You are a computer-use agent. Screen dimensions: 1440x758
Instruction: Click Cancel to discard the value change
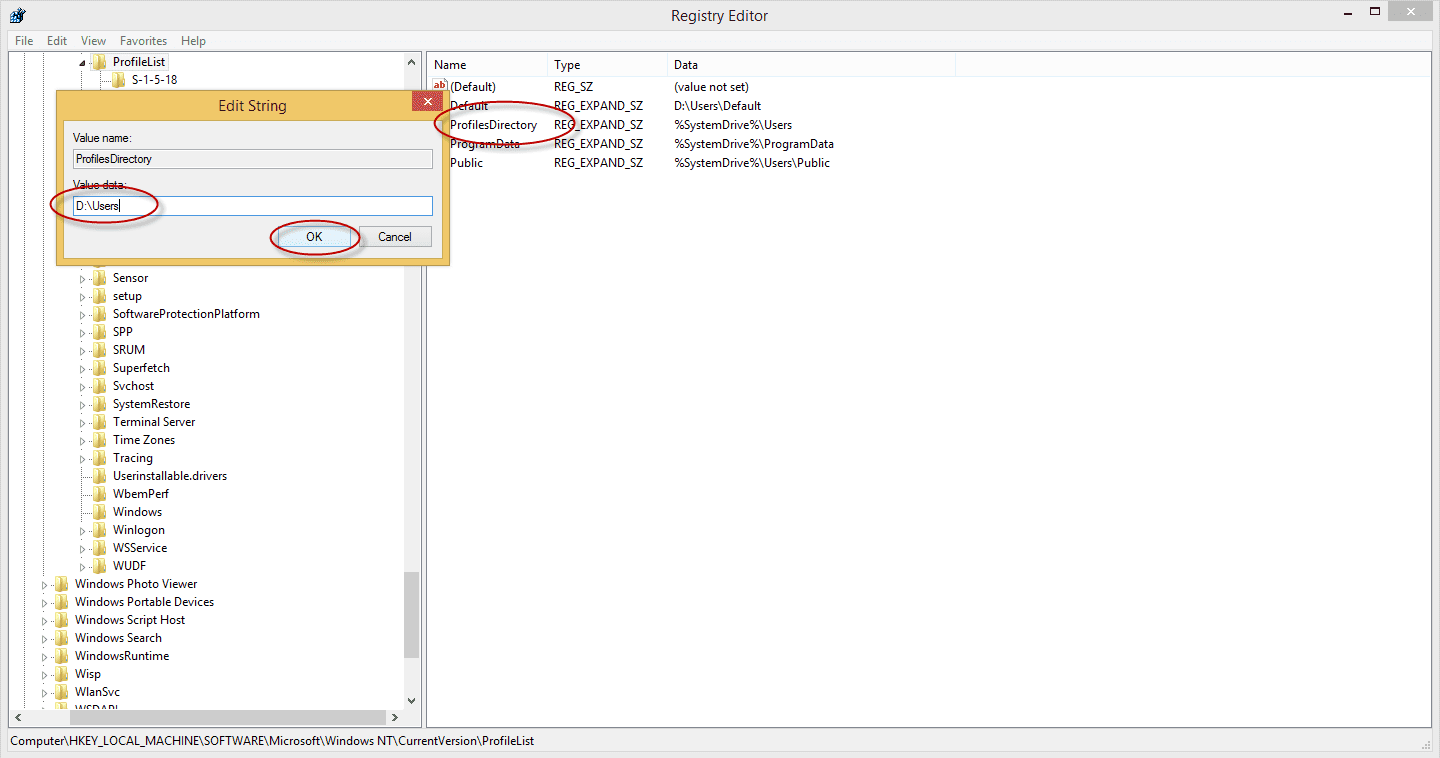pyautogui.click(x=395, y=237)
